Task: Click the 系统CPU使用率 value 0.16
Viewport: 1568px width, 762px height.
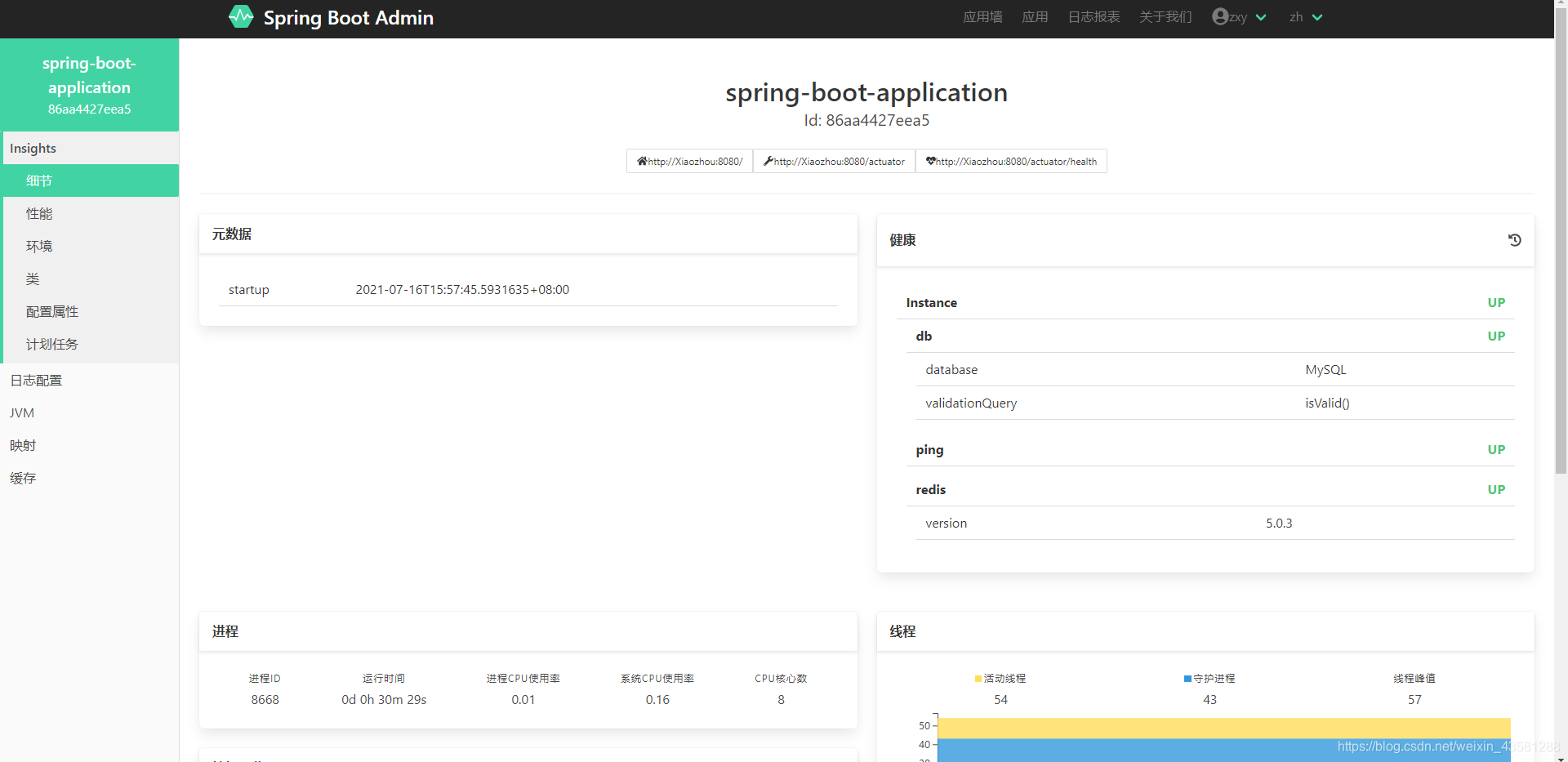Action: pos(657,699)
